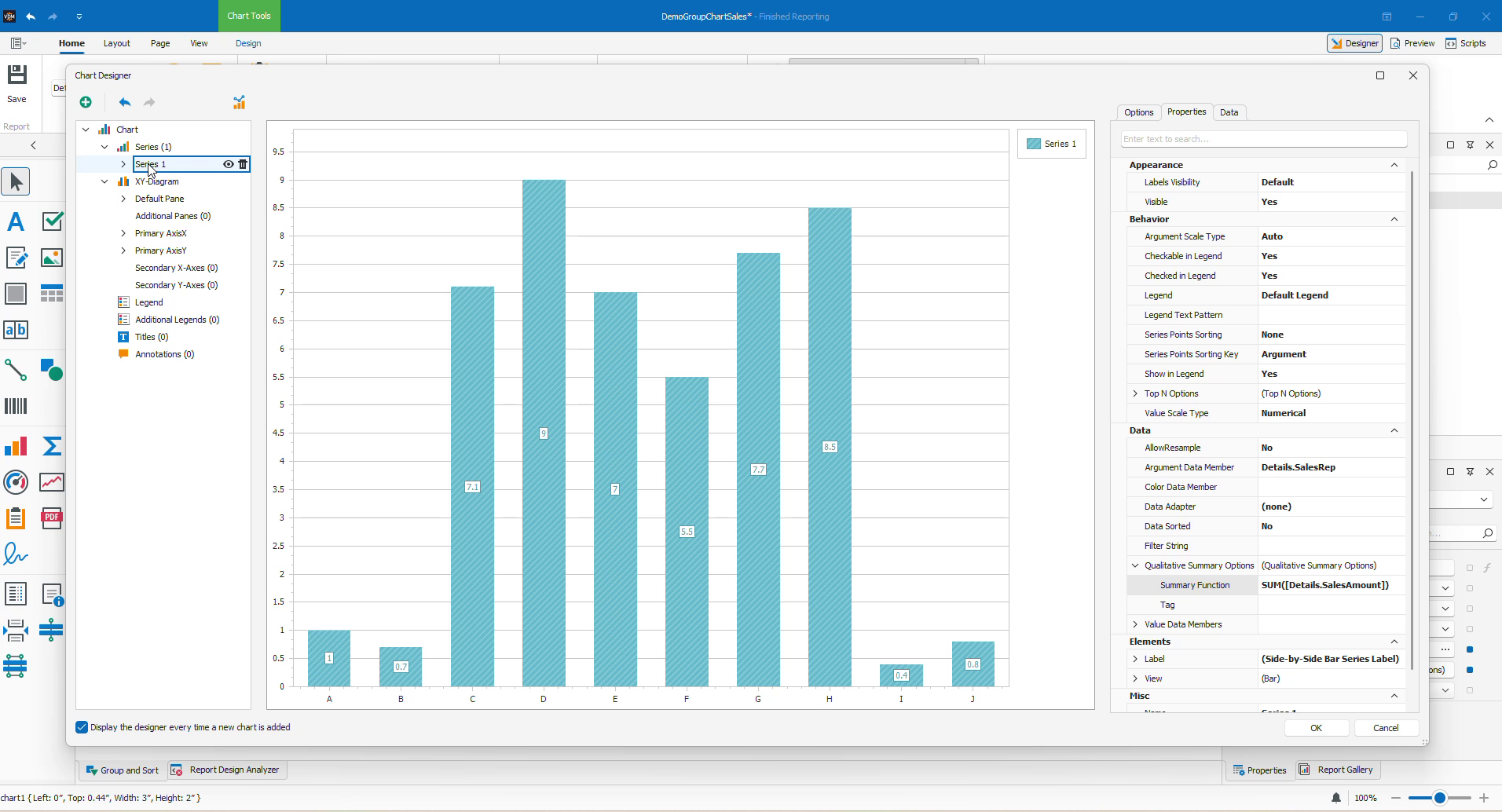This screenshot has width=1502, height=812.
Task: Select the Signature tool in toolbox
Action: [x=16, y=554]
